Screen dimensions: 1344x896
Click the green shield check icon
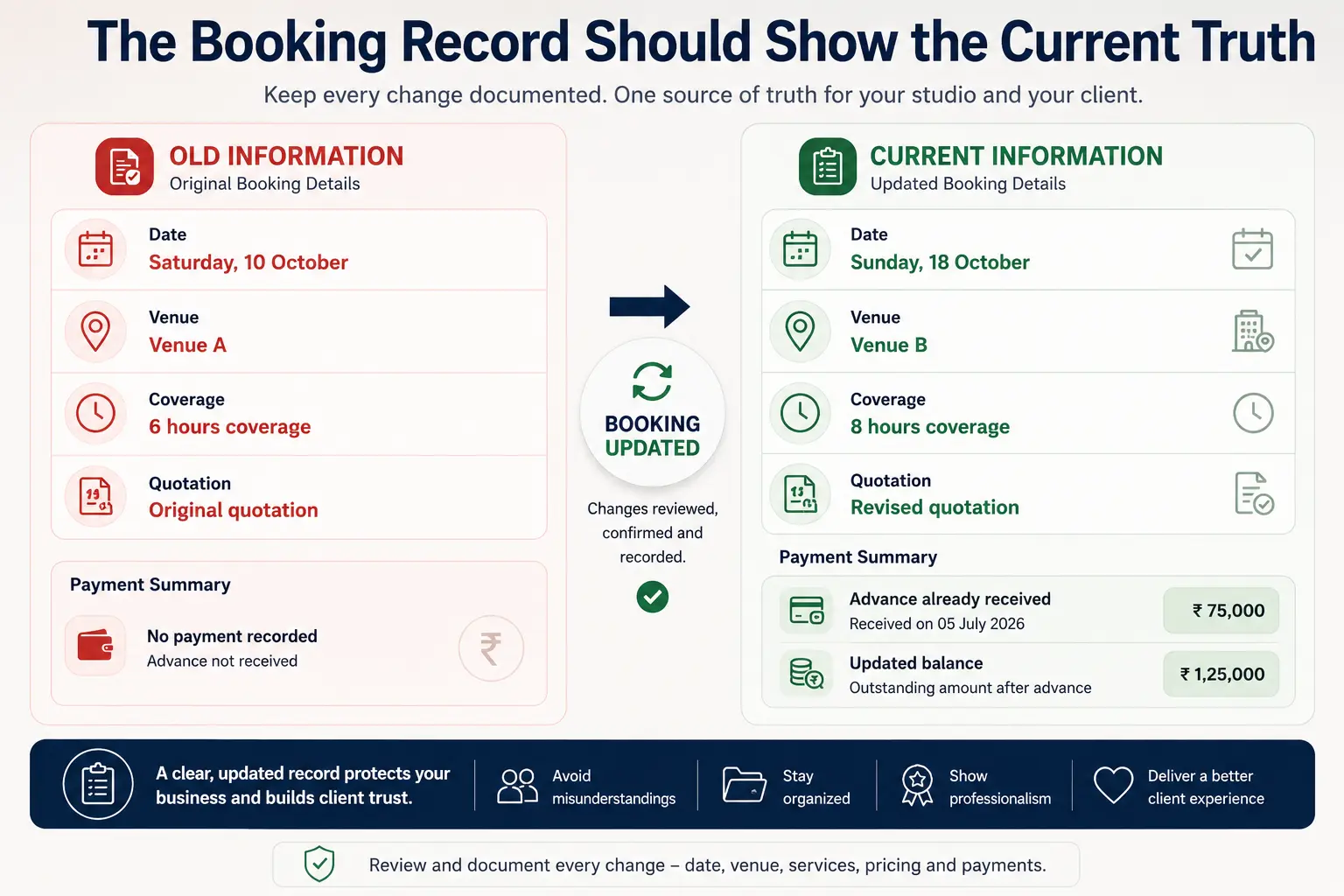click(x=319, y=864)
